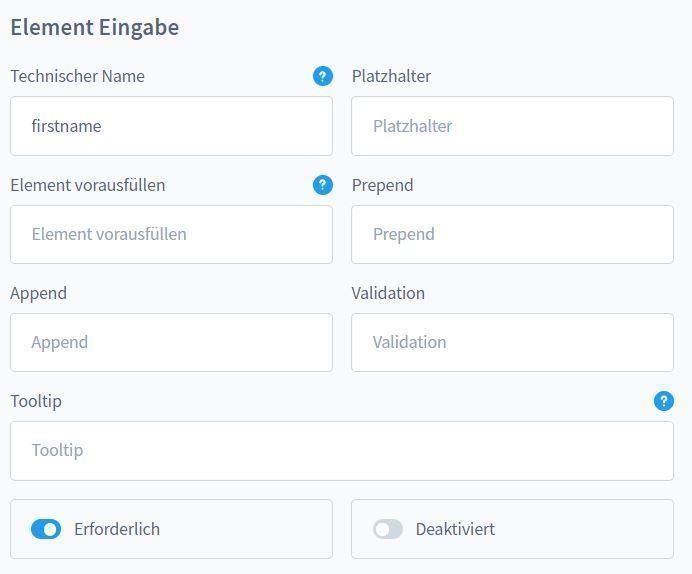Click the Prepend text field

coord(512,234)
